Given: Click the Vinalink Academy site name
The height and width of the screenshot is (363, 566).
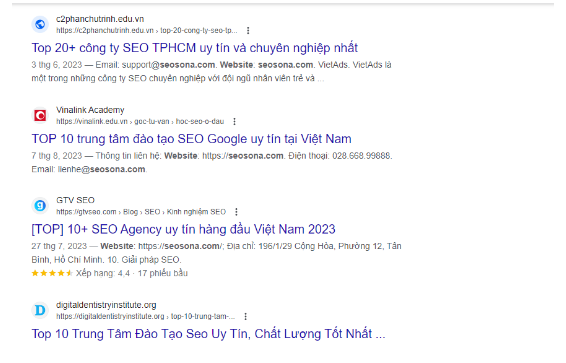Looking at the screenshot, I should pyautogui.click(x=90, y=110).
